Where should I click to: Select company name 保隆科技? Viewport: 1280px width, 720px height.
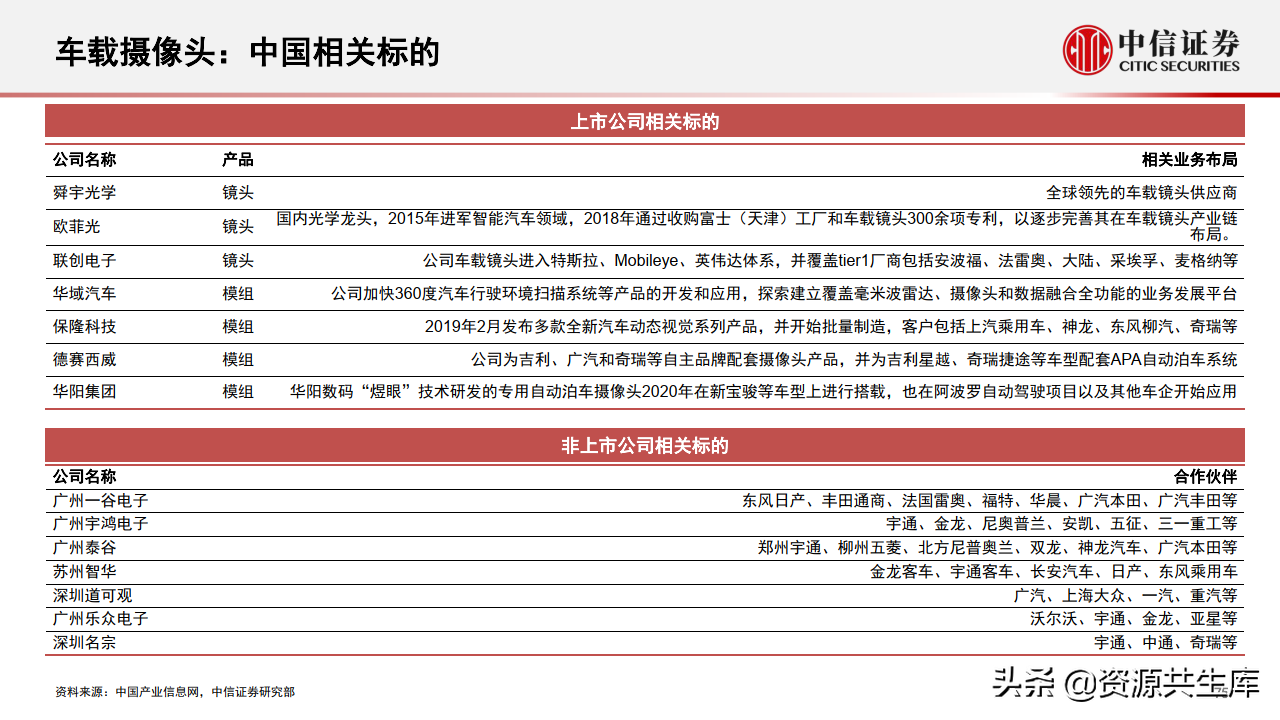pos(84,326)
